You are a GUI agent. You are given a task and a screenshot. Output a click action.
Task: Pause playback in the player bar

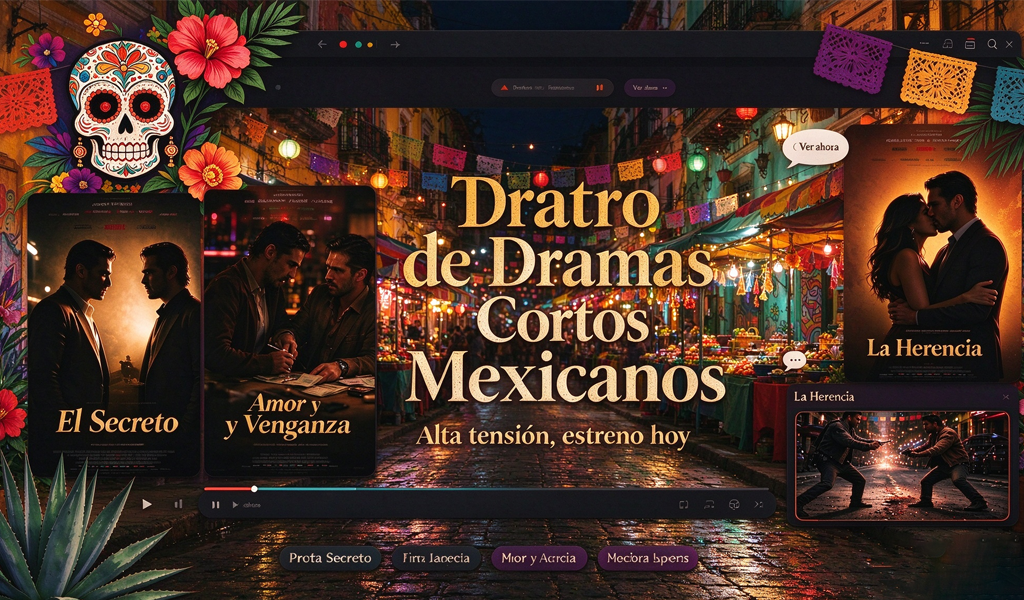(x=216, y=505)
